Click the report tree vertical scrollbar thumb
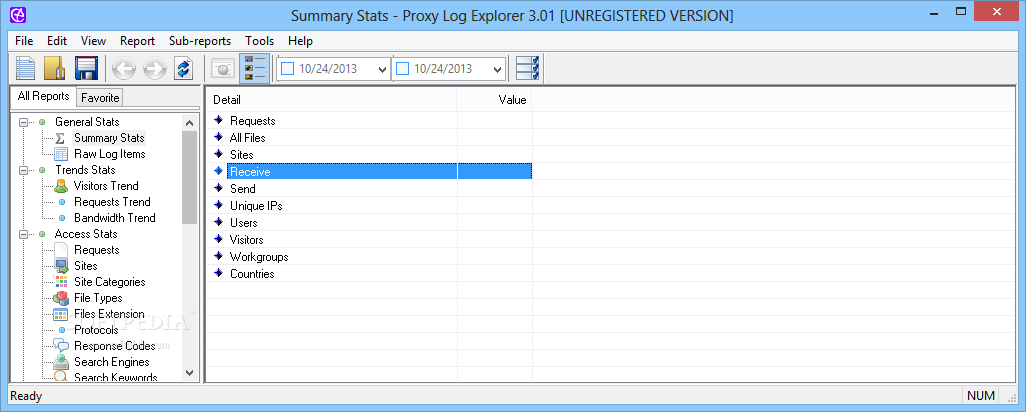Image resolution: width=1026 pixels, height=412 pixels. click(x=190, y=177)
